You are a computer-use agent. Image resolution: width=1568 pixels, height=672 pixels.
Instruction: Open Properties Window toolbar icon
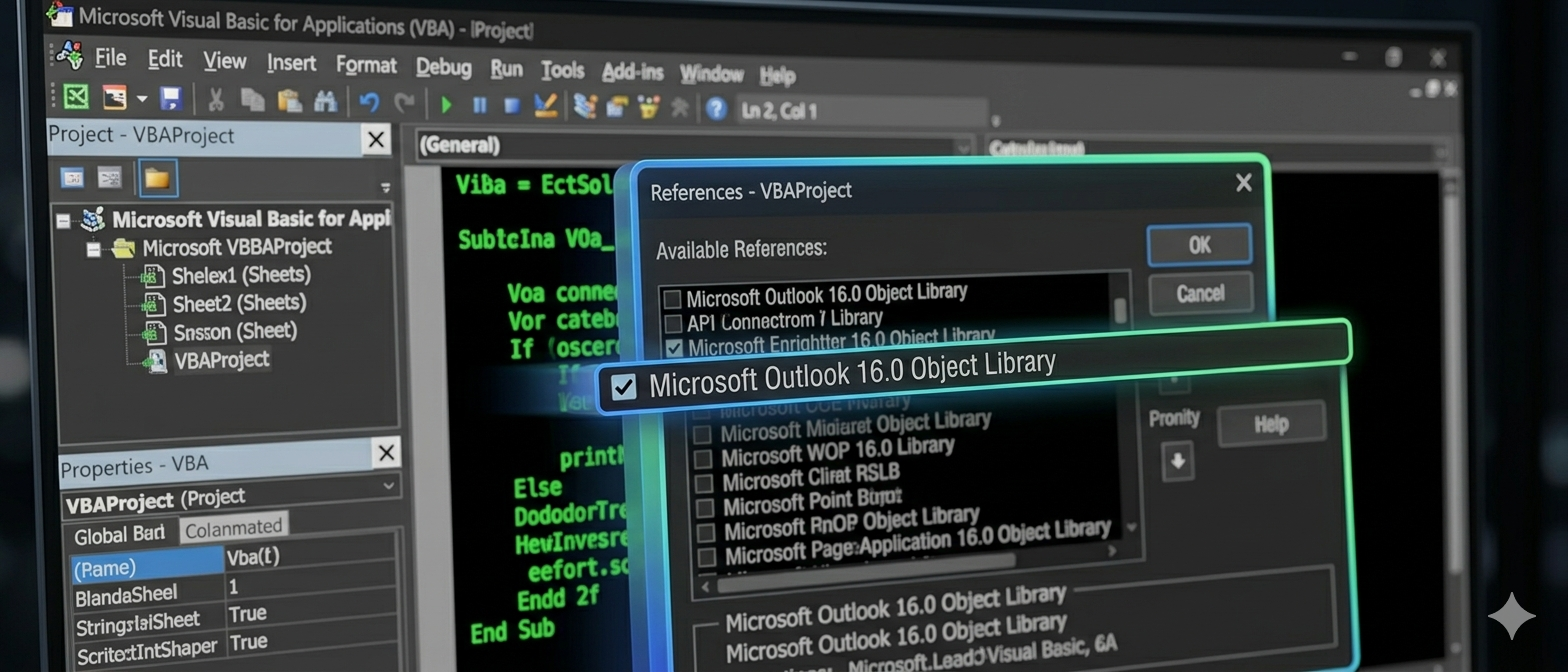click(x=617, y=107)
